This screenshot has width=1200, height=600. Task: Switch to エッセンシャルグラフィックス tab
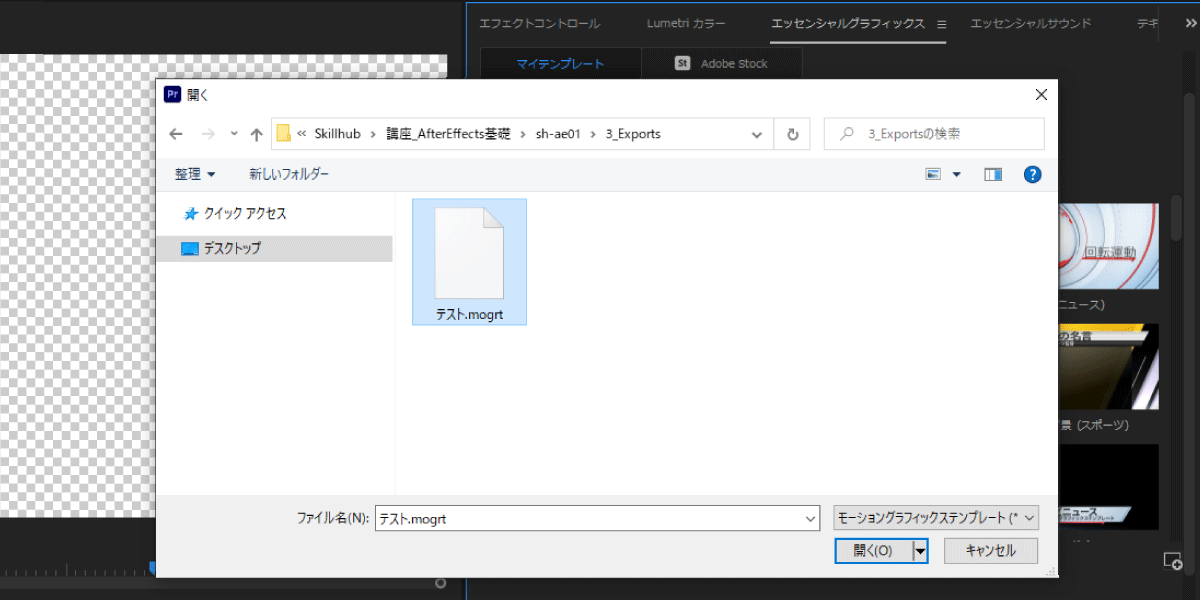coord(848,23)
